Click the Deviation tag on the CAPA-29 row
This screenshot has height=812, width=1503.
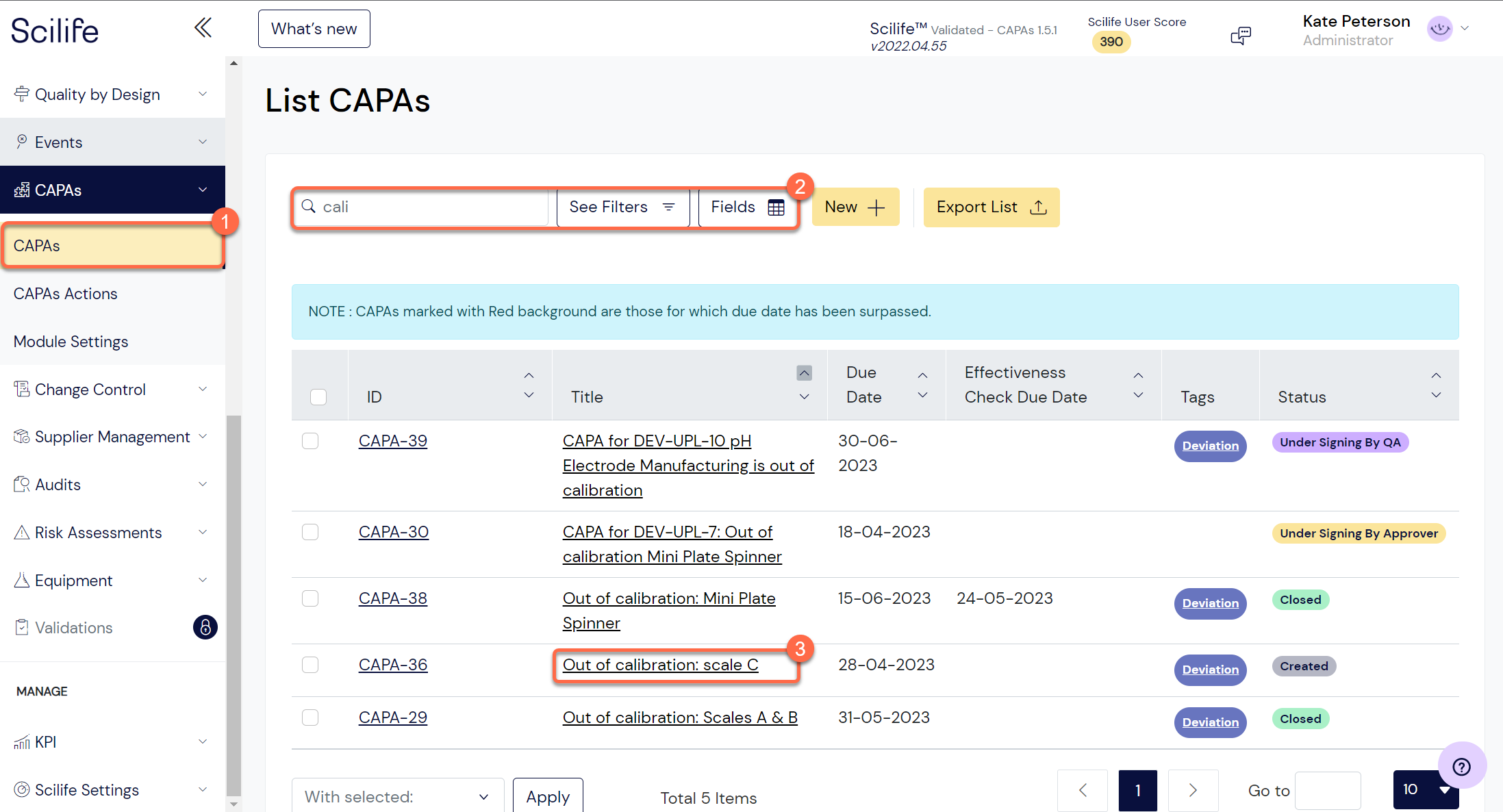coord(1211,722)
